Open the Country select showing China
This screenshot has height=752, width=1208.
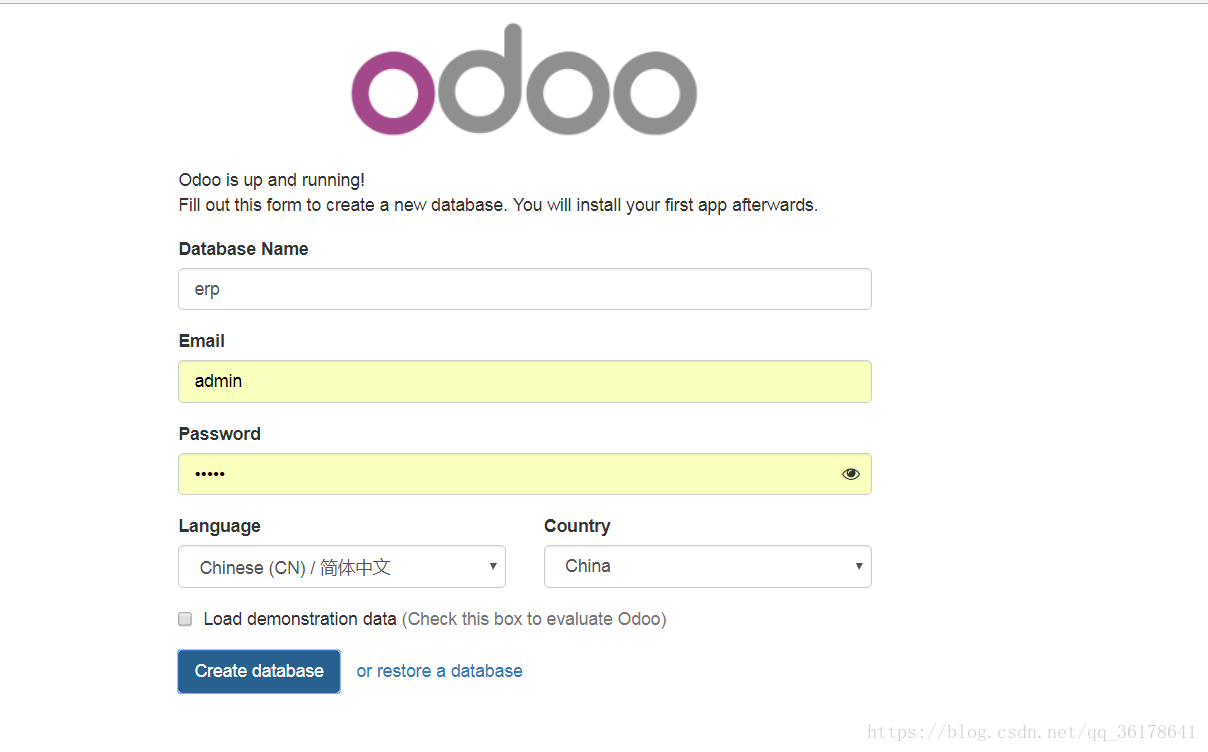pyautogui.click(x=708, y=566)
